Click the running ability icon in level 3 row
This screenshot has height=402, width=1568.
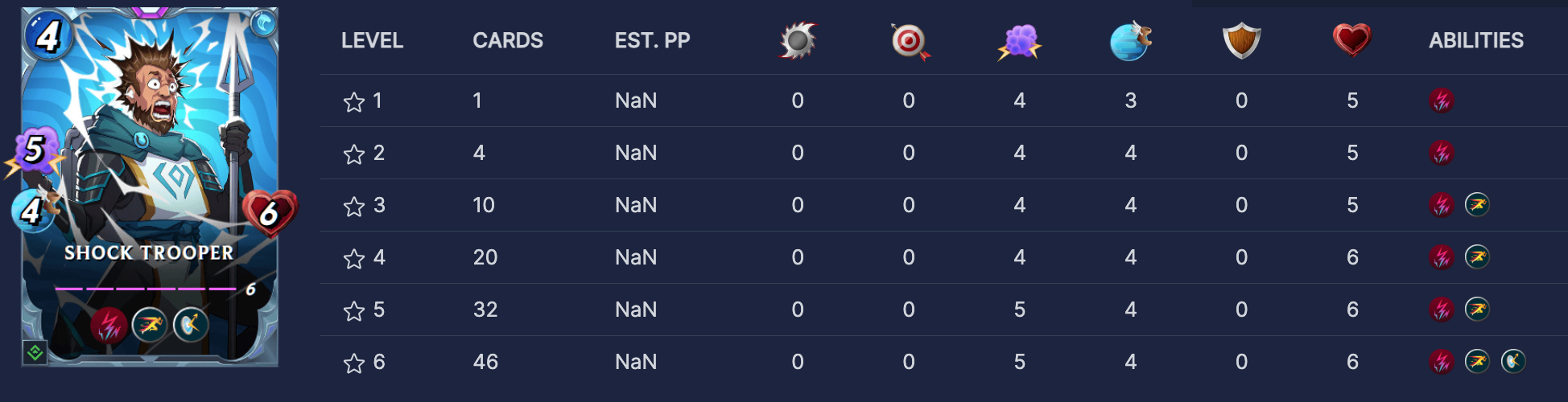click(x=1477, y=205)
